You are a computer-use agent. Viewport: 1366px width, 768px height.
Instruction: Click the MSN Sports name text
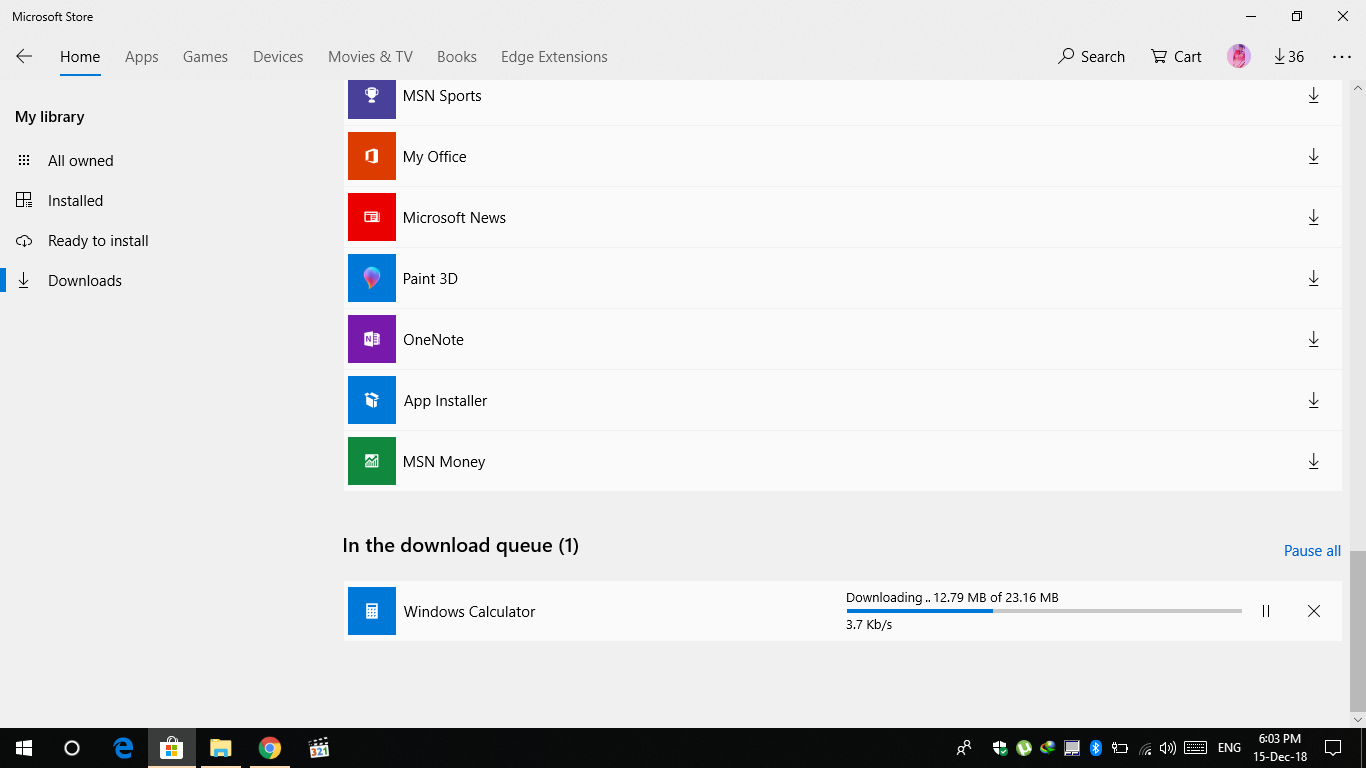point(442,95)
